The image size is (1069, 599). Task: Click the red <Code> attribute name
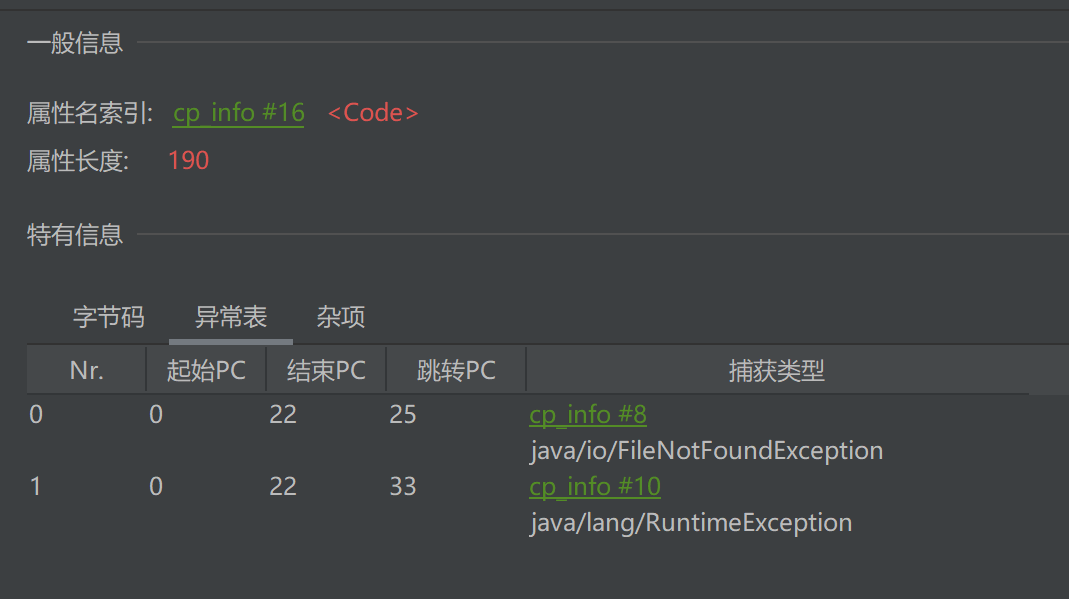[x=373, y=113]
